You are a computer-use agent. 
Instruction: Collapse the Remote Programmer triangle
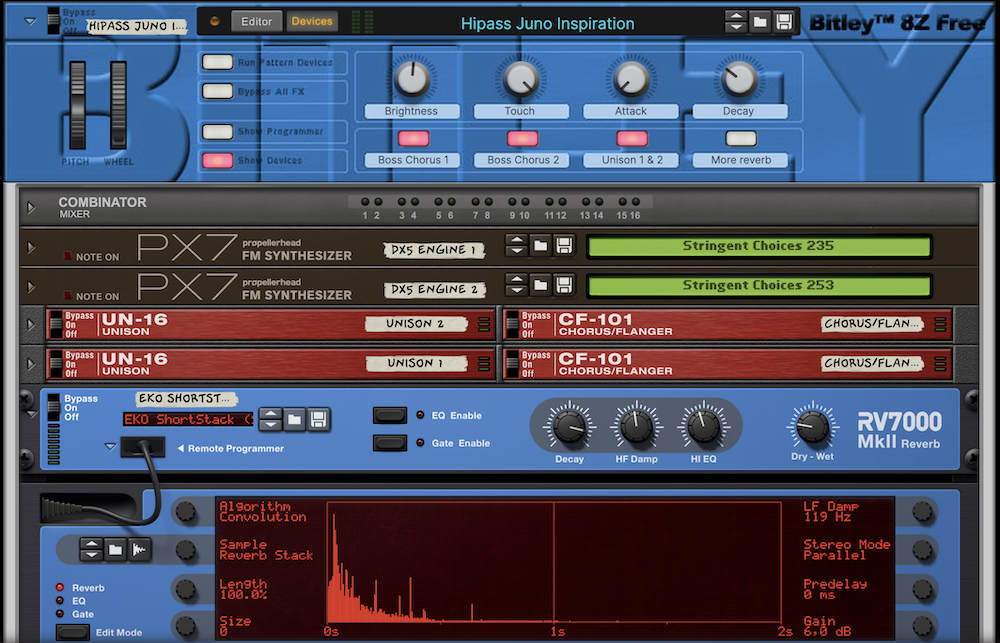click(x=110, y=447)
